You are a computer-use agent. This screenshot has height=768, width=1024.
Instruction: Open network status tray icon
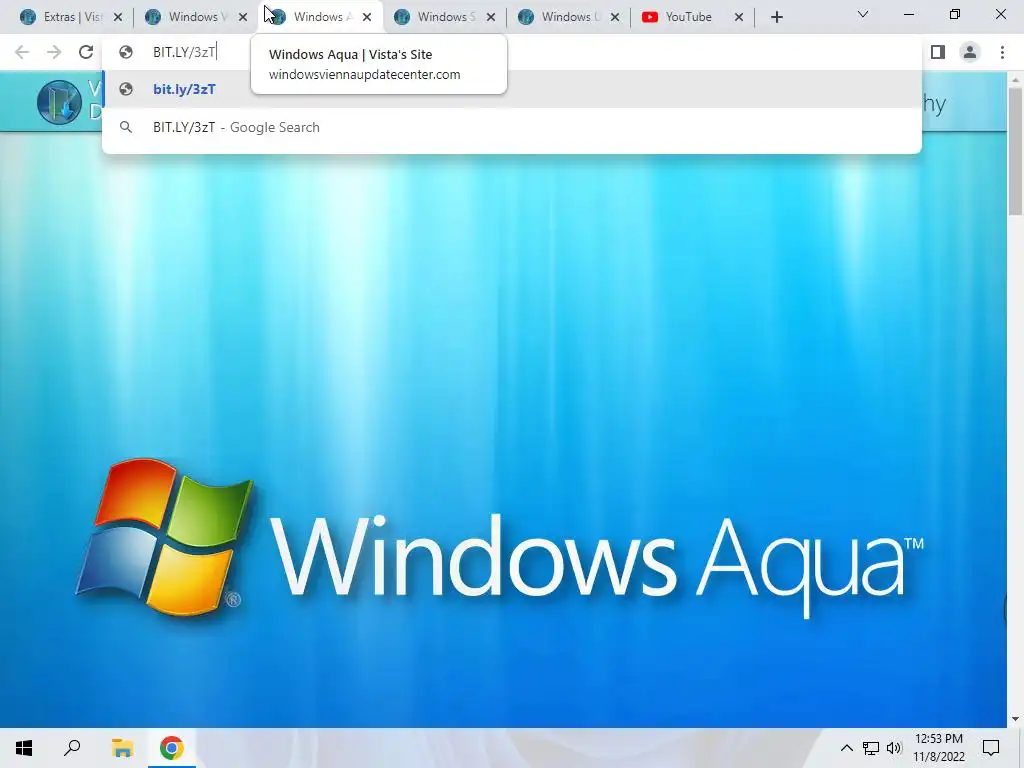[x=871, y=748]
